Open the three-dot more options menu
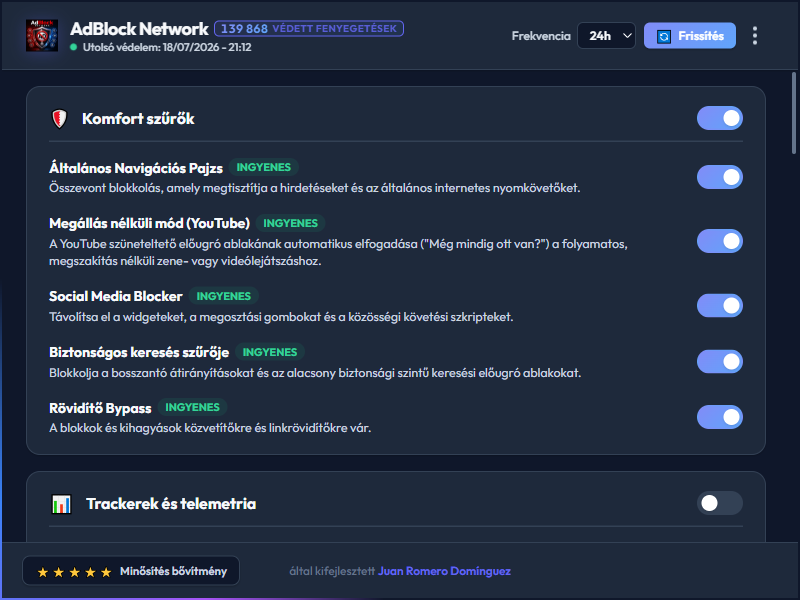 pyautogui.click(x=755, y=36)
